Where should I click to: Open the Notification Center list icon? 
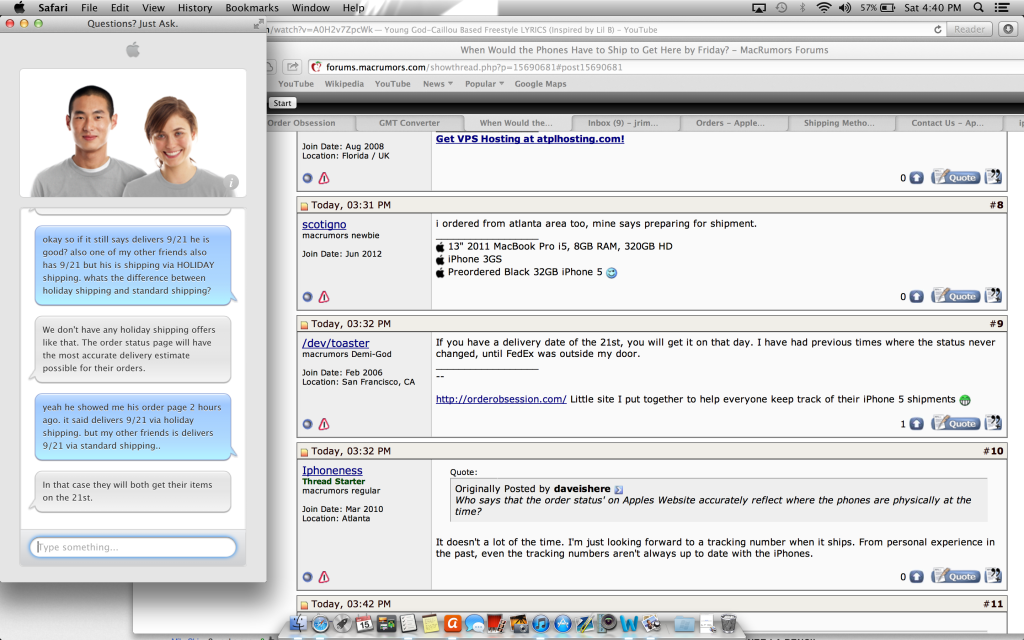(1001, 8)
